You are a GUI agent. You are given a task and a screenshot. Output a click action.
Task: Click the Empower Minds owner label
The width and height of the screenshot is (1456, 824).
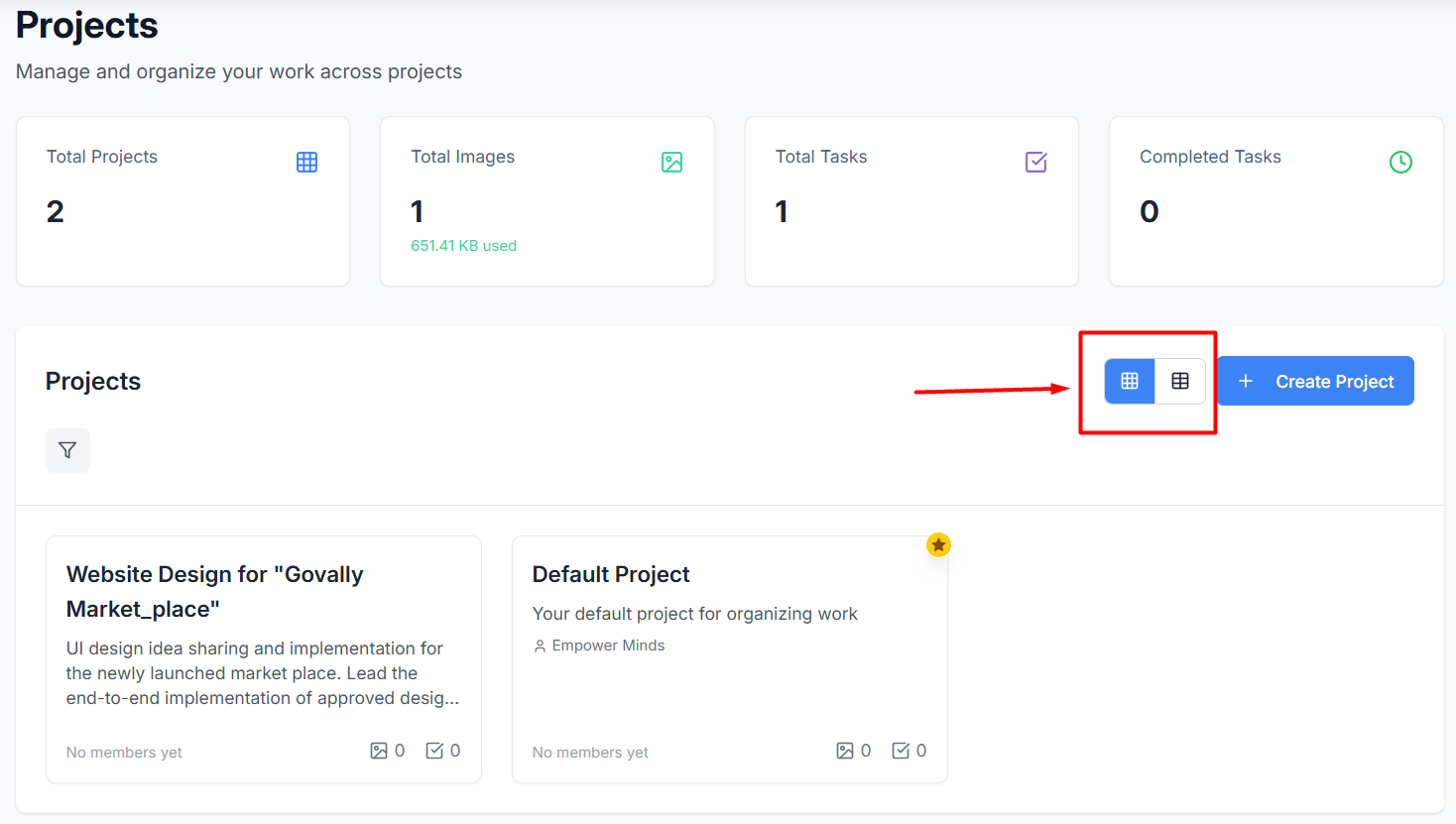point(607,646)
